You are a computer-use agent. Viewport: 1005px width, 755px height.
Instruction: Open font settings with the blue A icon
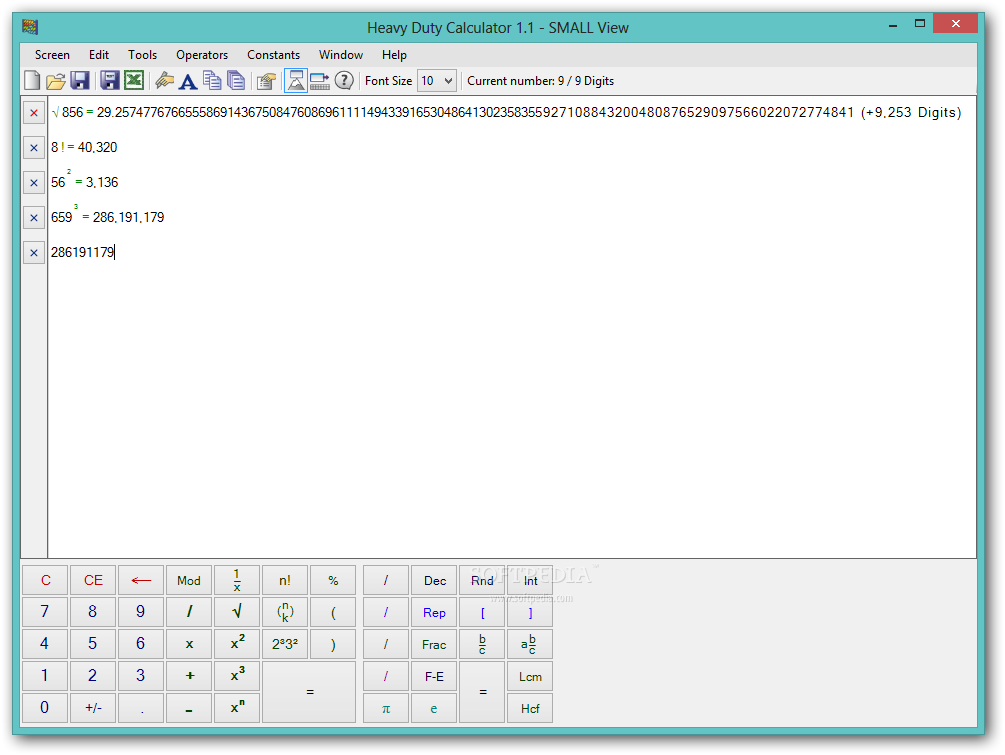click(188, 81)
